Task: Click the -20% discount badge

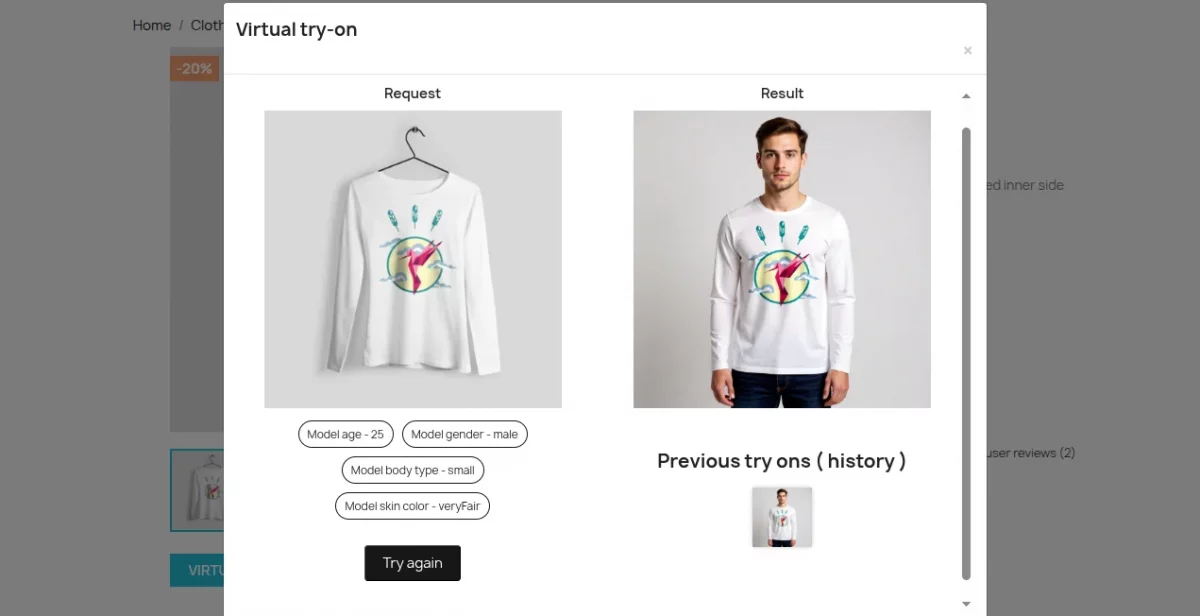Action: click(x=193, y=68)
